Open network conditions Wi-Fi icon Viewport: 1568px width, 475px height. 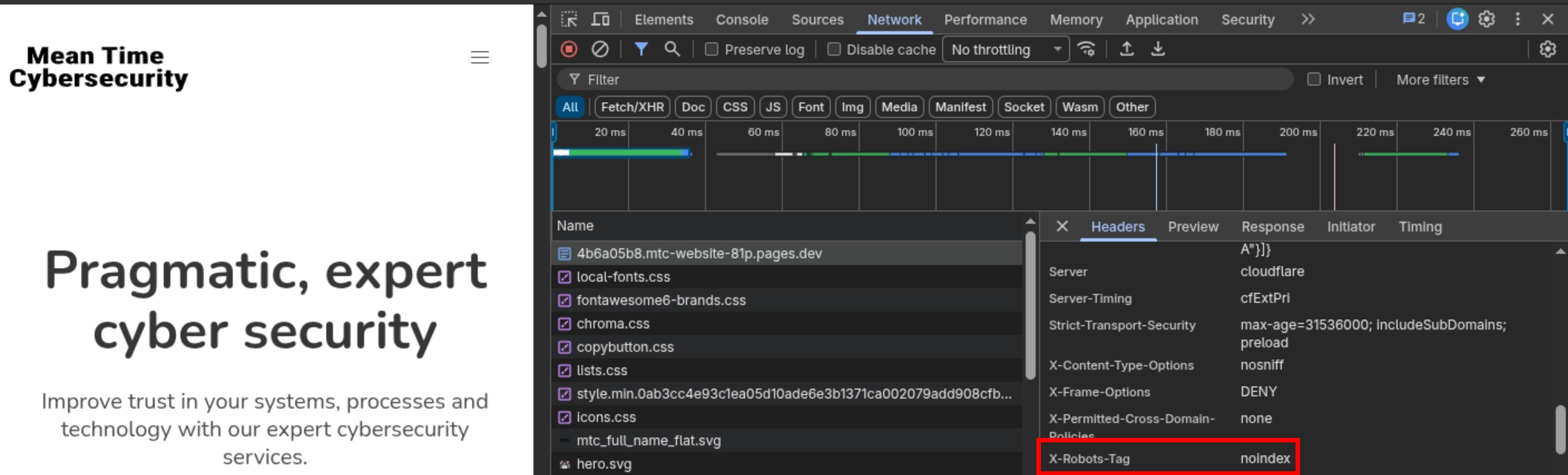pyautogui.click(x=1086, y=49)
